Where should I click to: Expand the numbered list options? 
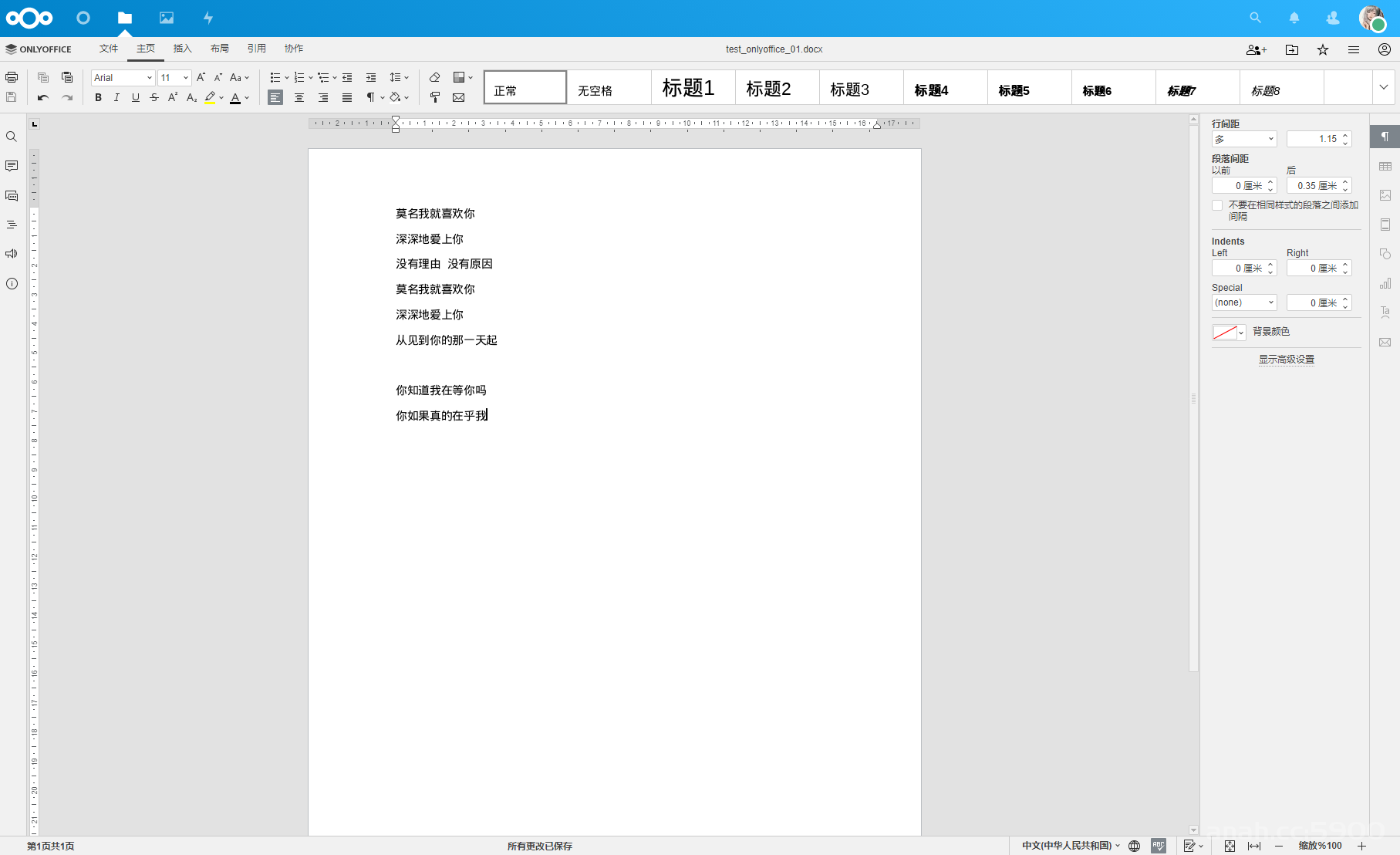coord(311,77)
